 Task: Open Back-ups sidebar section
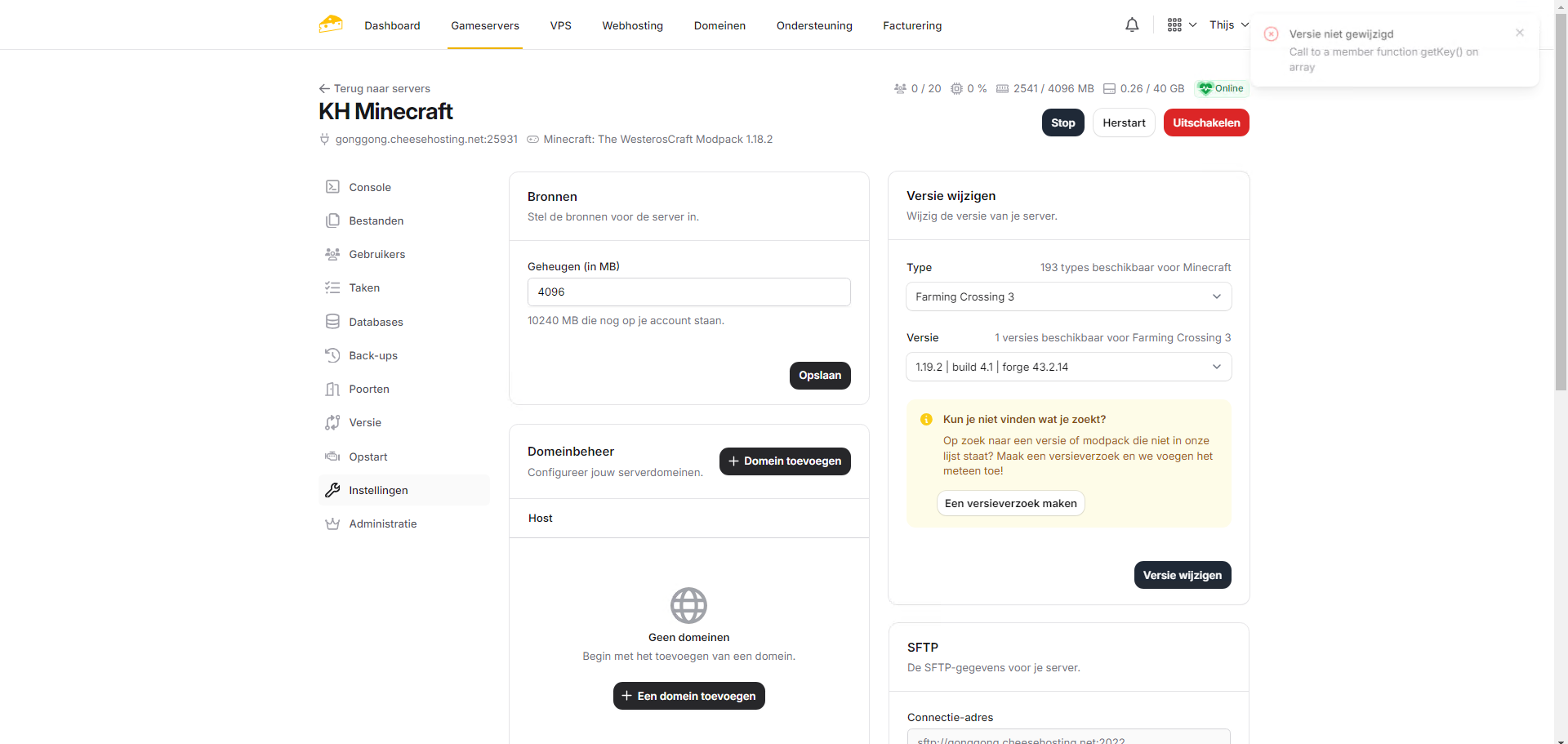coord(373,355)
